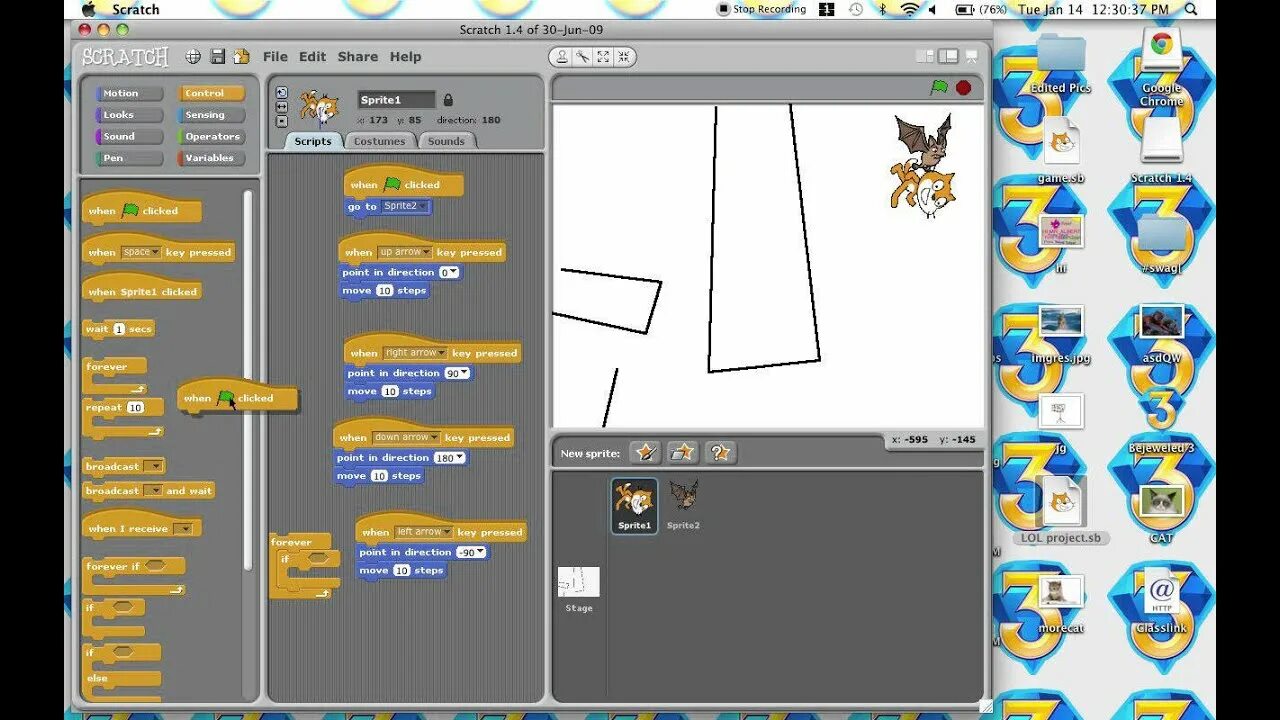Select the Sprite1 thumbnail in sprite list
Screen dimensions: 1280x720
pyautogui.click(x=634, y=505)
